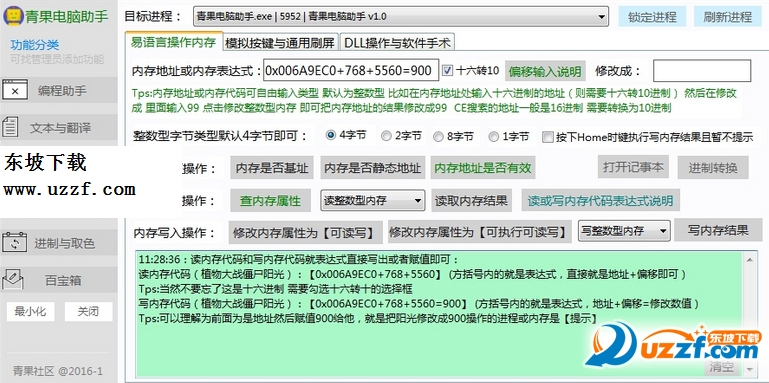Click the 读取内存结果 button

click(471, 201)
